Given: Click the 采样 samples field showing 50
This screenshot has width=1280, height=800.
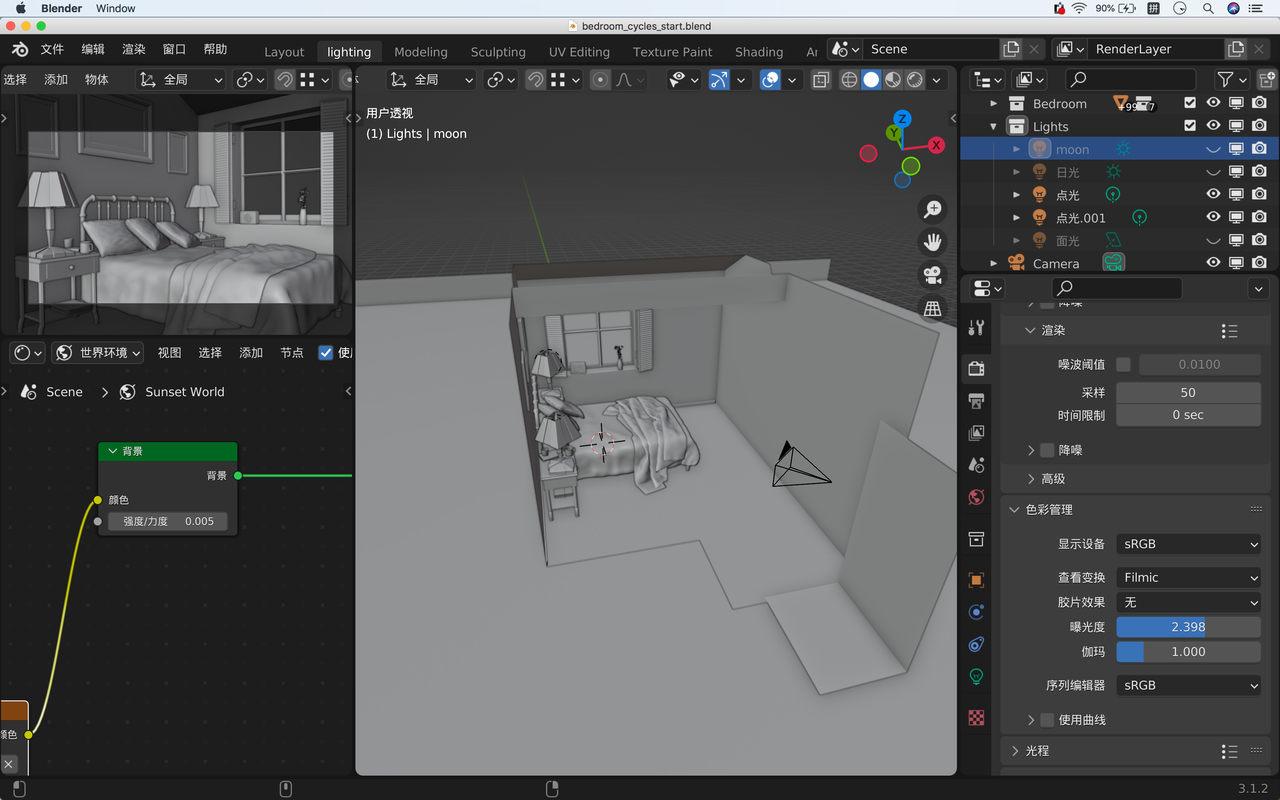Looking at the screenshot, I should tap(1188, 393).
